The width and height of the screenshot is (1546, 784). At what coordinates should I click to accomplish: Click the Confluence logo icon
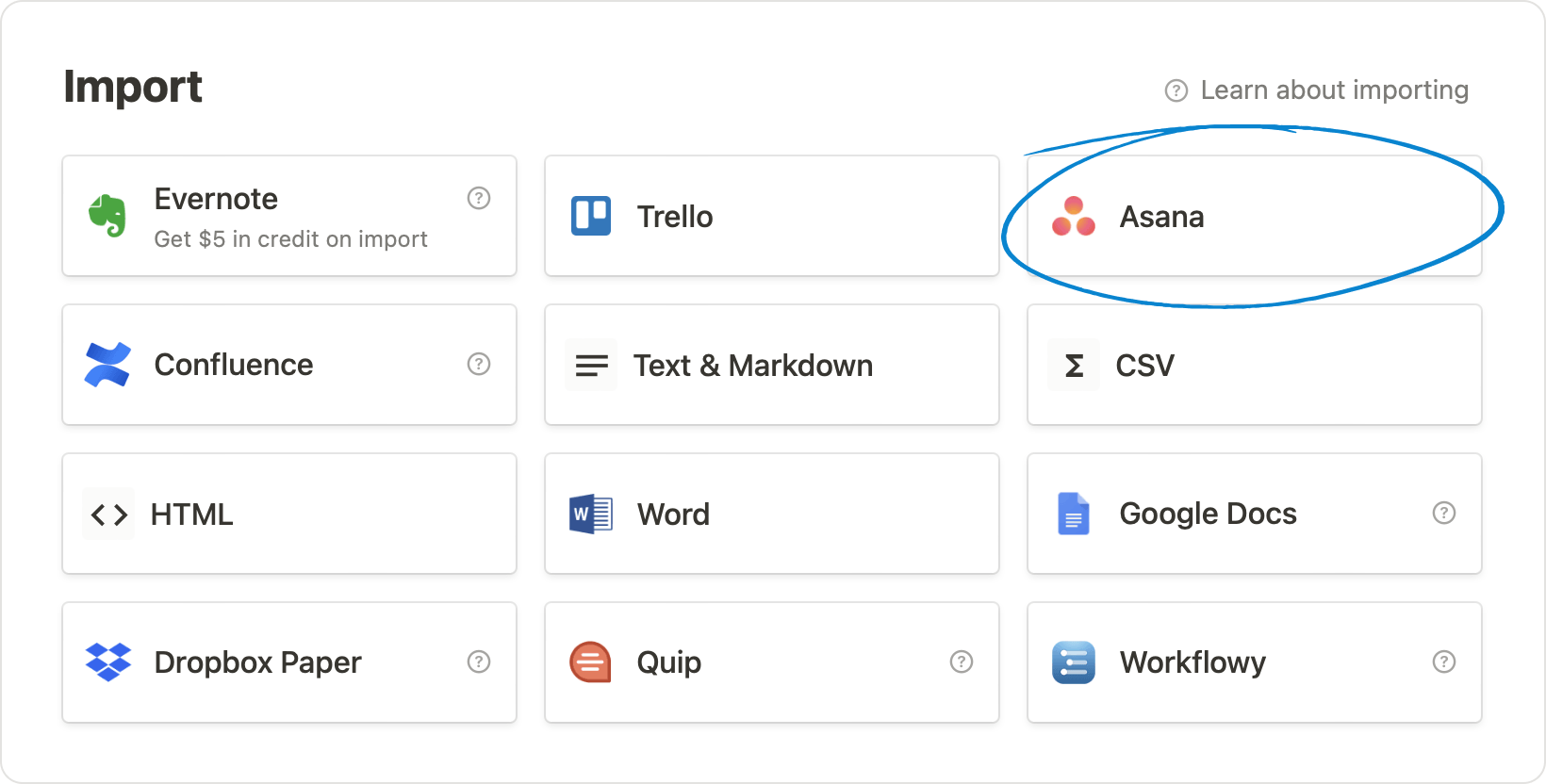pos(107,365)
